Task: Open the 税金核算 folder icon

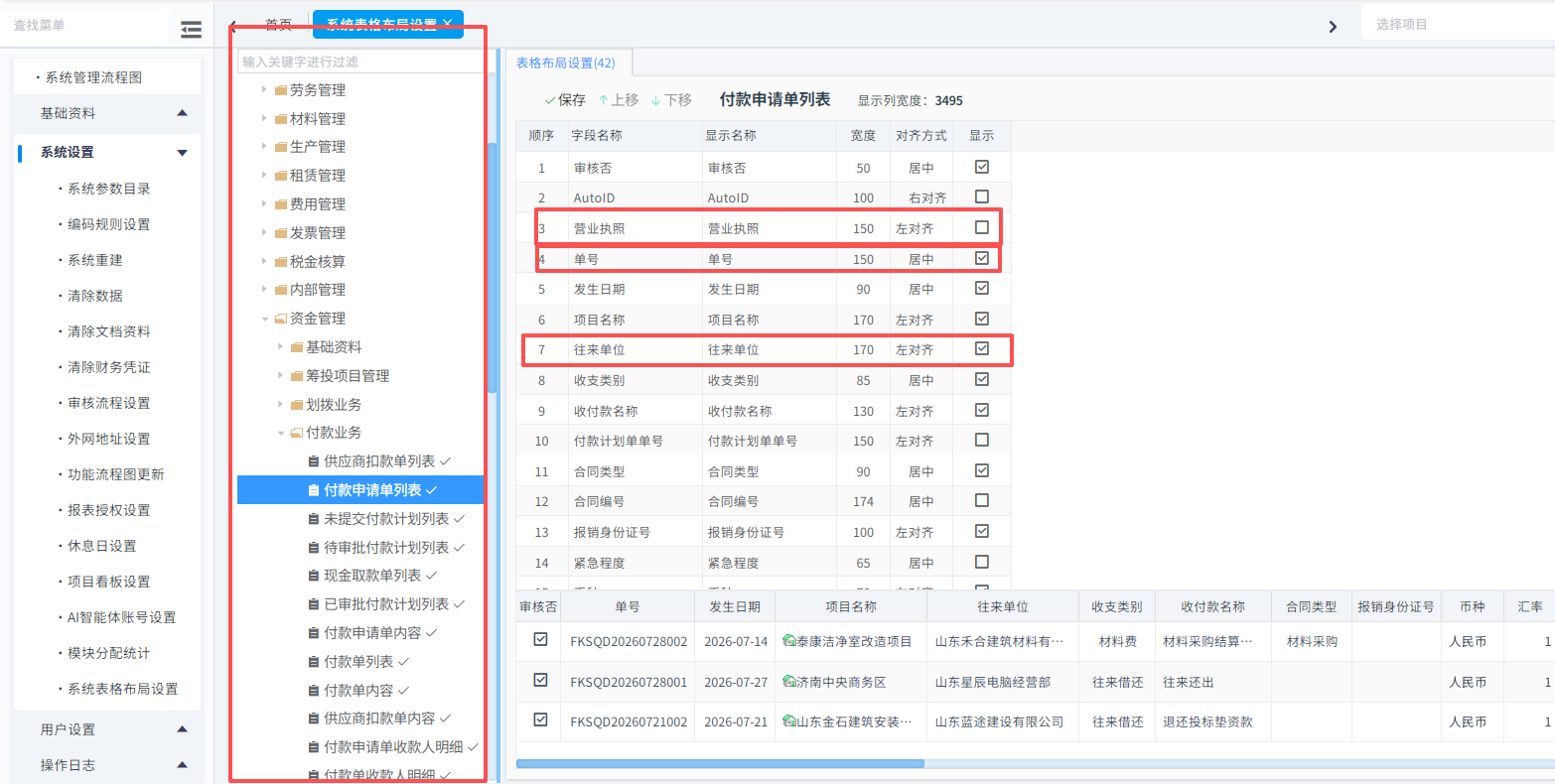Action: 281,262
